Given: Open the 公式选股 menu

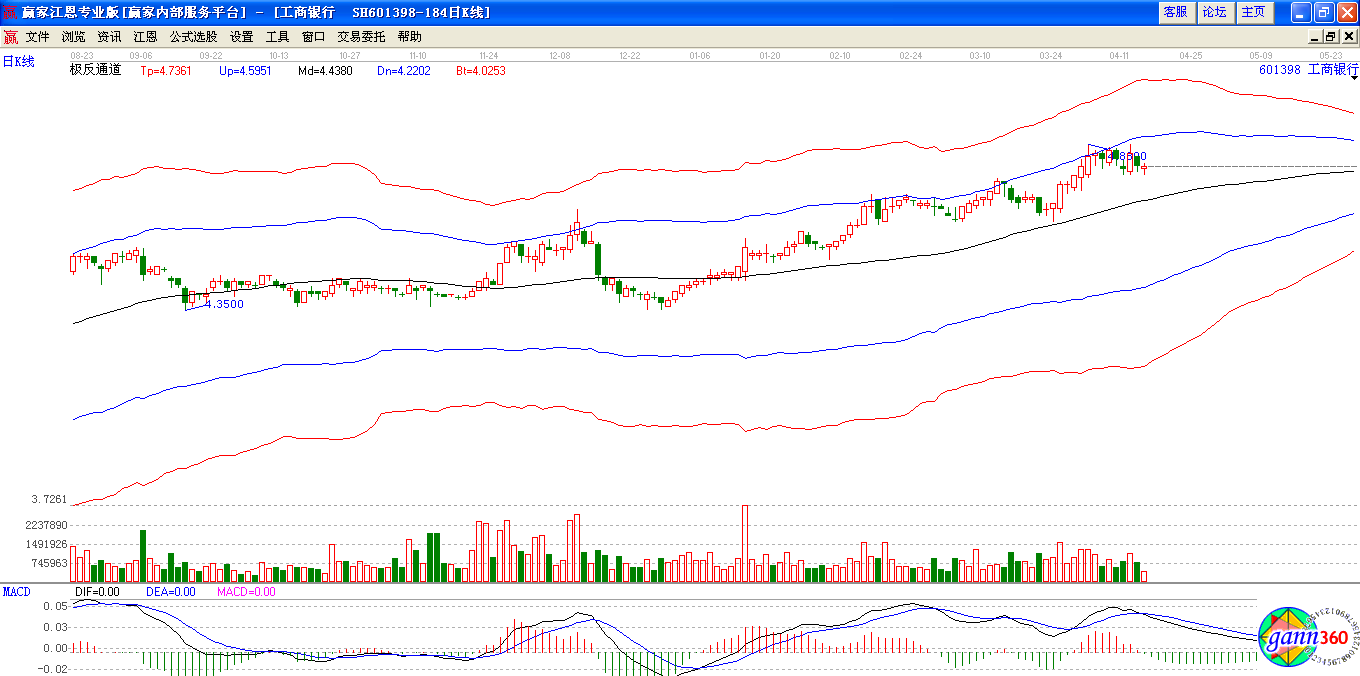Looking at the screenshot, I should tap(193, 37).
